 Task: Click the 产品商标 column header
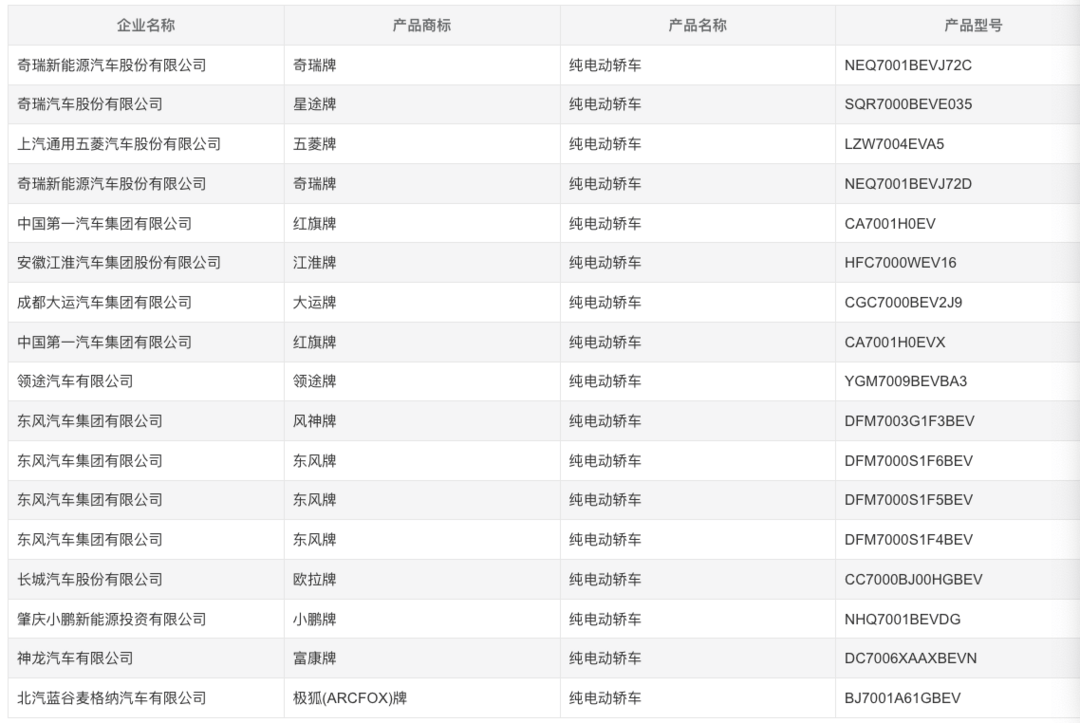[422, 25]
